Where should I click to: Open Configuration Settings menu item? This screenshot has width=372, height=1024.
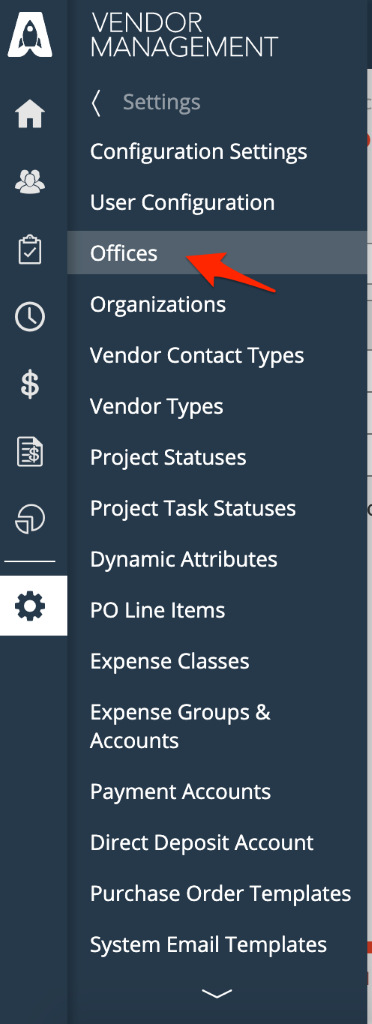pos(198,152)
